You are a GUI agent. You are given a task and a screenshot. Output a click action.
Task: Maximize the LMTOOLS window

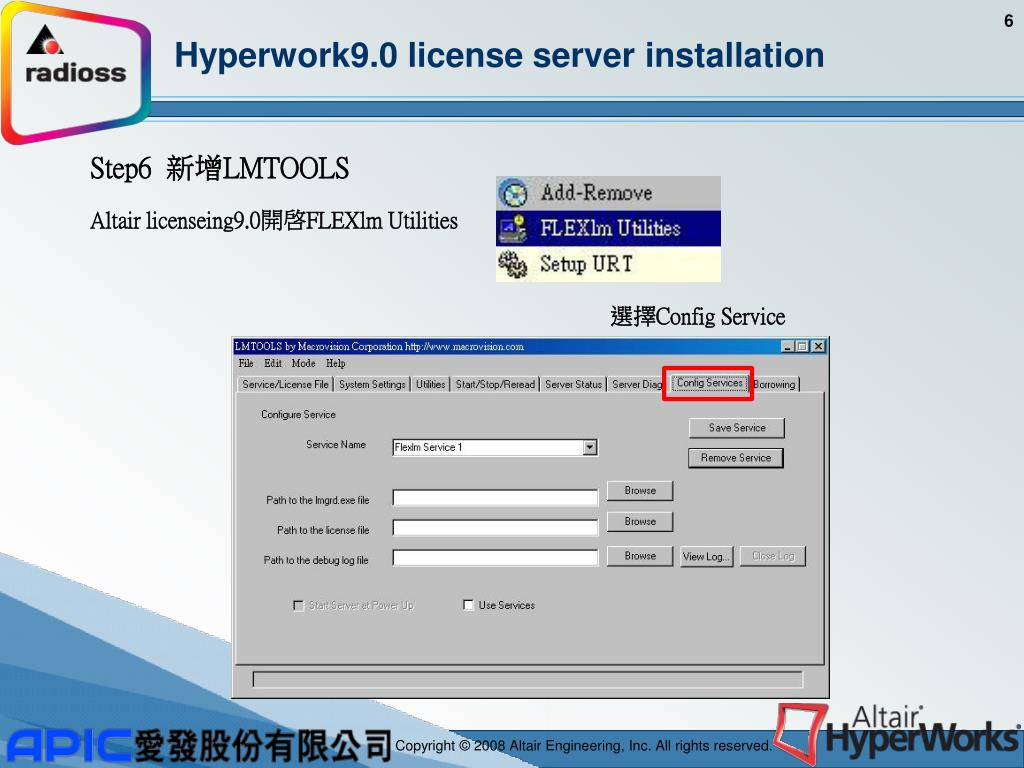[803, 347]
